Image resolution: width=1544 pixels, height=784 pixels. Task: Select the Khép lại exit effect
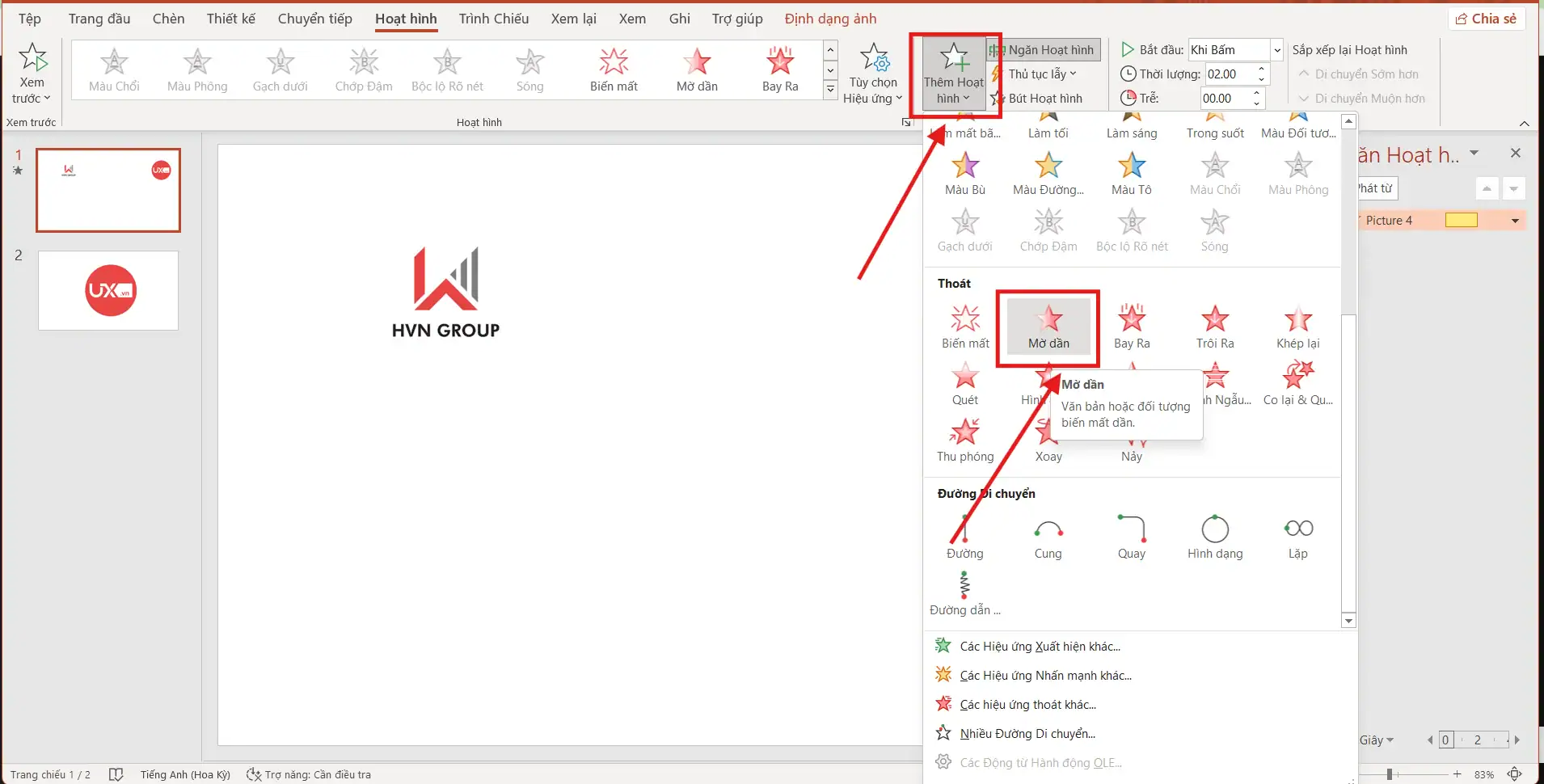click(x=1297, y=327)
